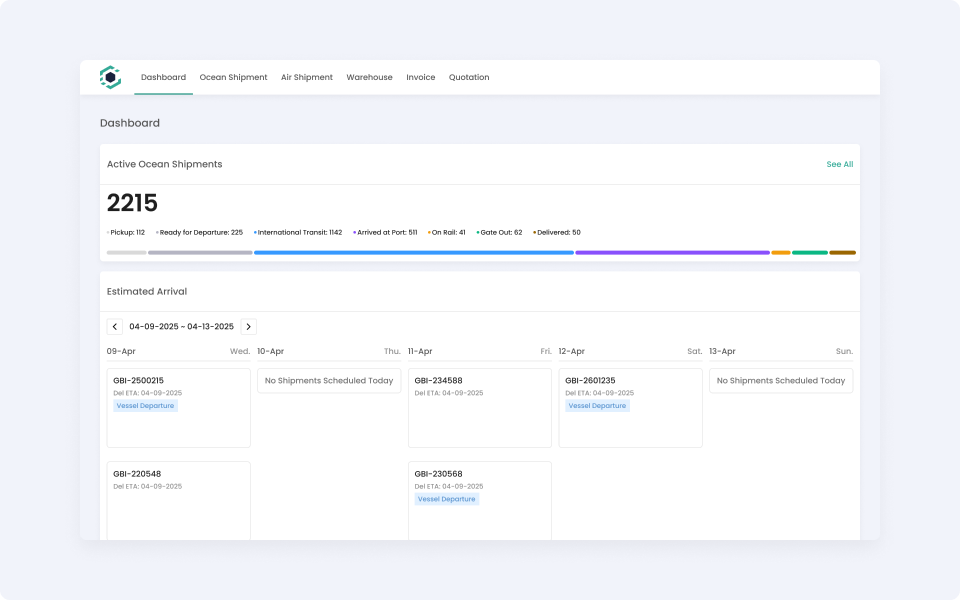
Task: Open shipment card GBI-234588
Action: tap(480, 408)
